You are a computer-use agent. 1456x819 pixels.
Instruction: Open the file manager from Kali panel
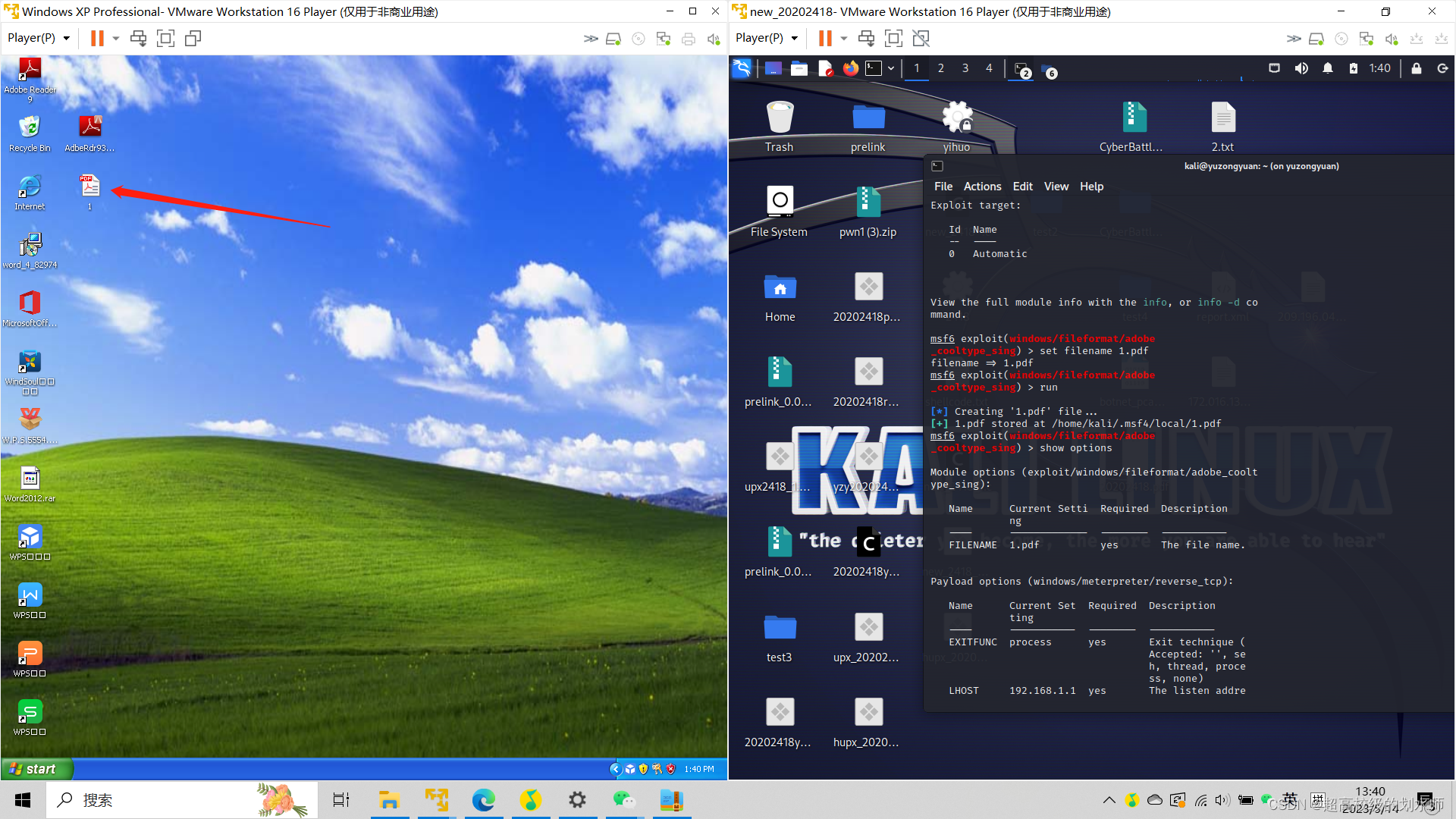tap(799, 68)
